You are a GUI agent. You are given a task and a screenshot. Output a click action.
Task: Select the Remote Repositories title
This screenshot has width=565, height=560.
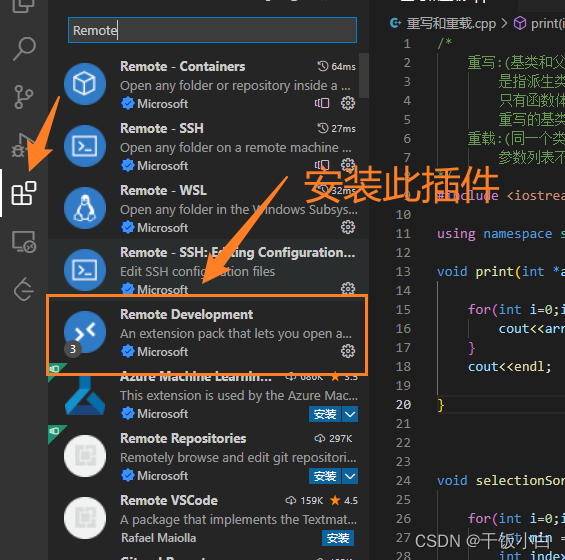(x=183, y=438)
